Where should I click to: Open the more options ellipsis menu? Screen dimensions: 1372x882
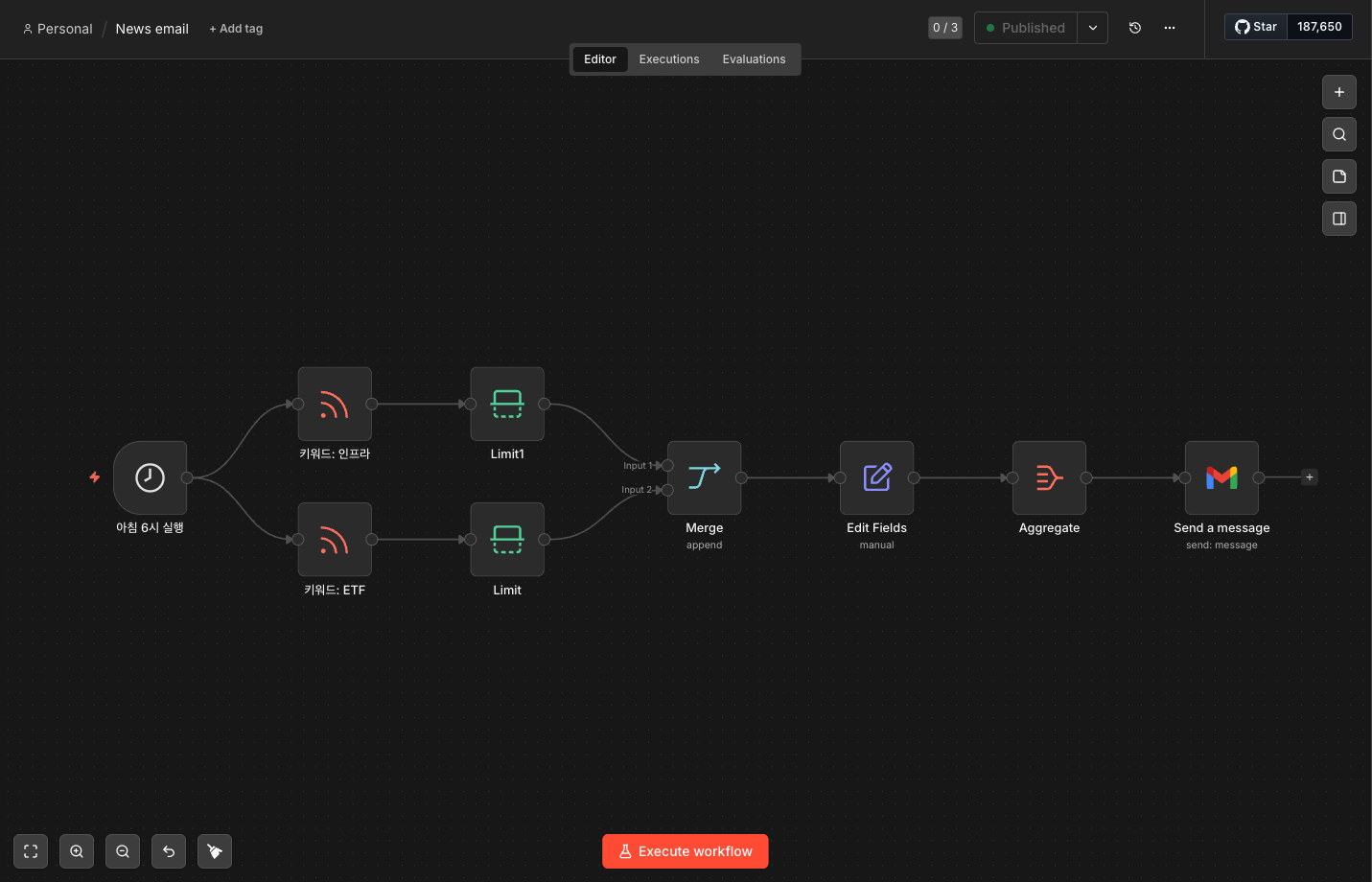pos(1170,28)
